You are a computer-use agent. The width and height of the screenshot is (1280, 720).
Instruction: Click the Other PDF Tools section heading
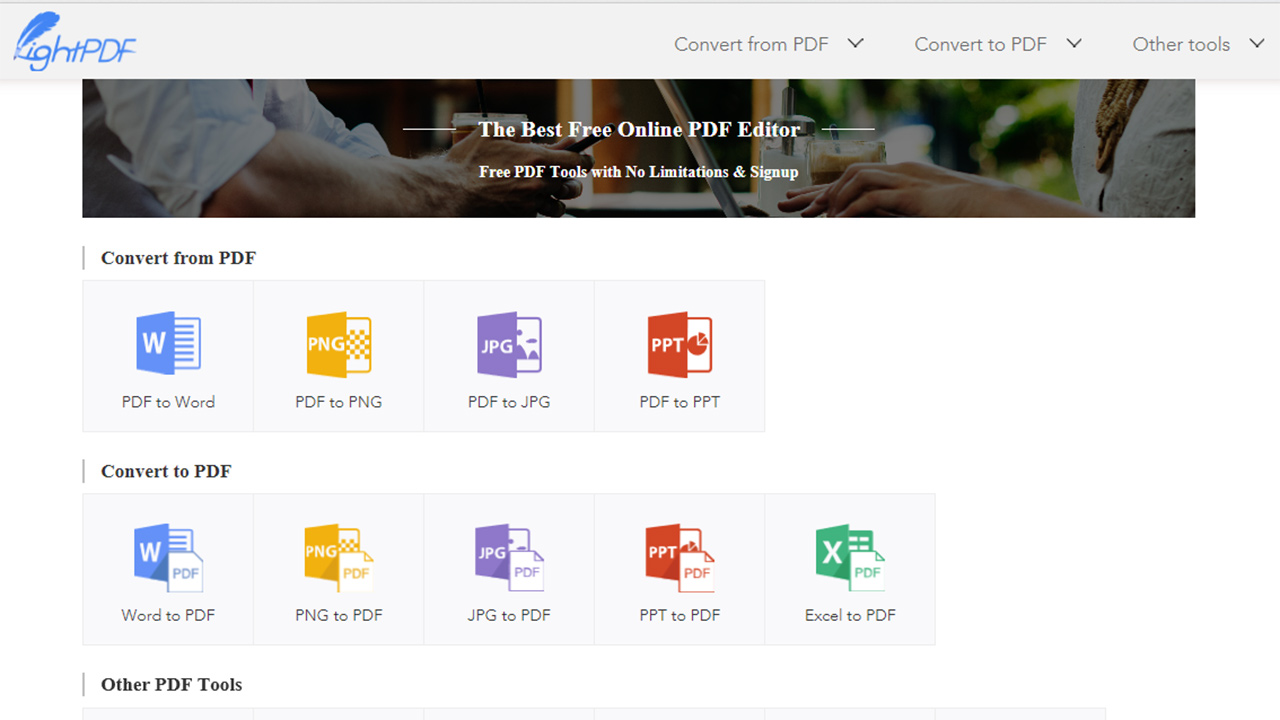(171, 685)
